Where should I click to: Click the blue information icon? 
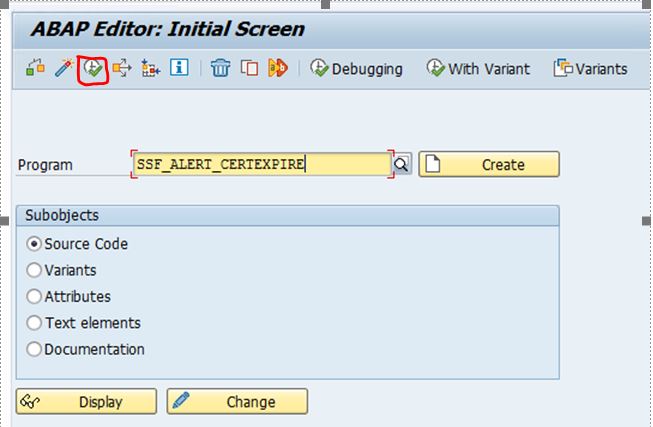click(180, 69)
